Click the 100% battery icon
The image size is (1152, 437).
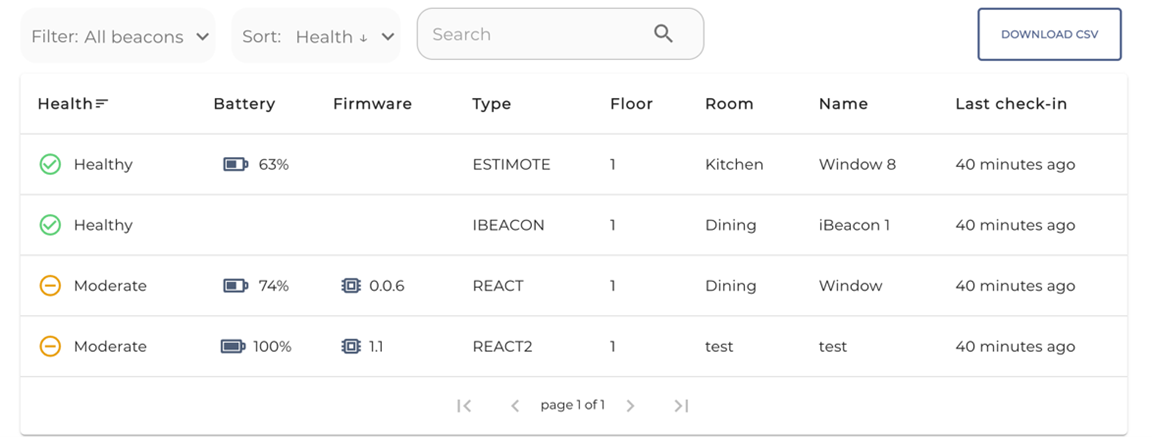point(234,346)
